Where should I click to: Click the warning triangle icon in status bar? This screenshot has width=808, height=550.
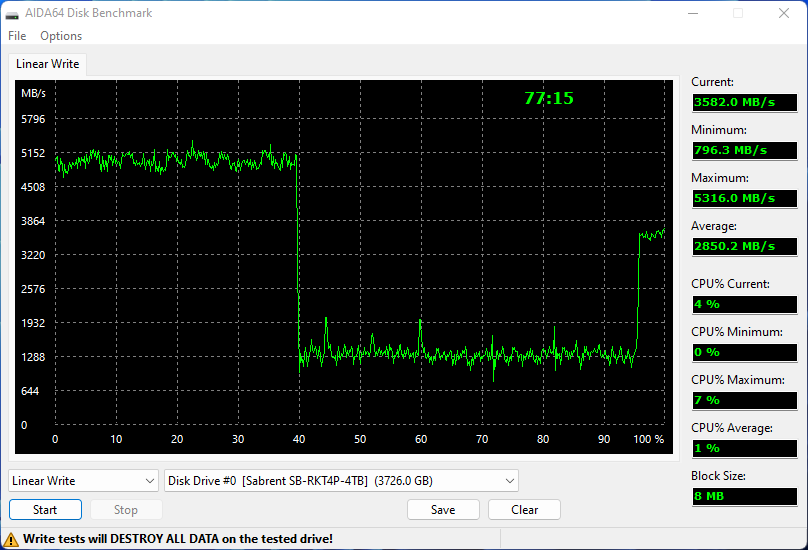tap(11, 540)
